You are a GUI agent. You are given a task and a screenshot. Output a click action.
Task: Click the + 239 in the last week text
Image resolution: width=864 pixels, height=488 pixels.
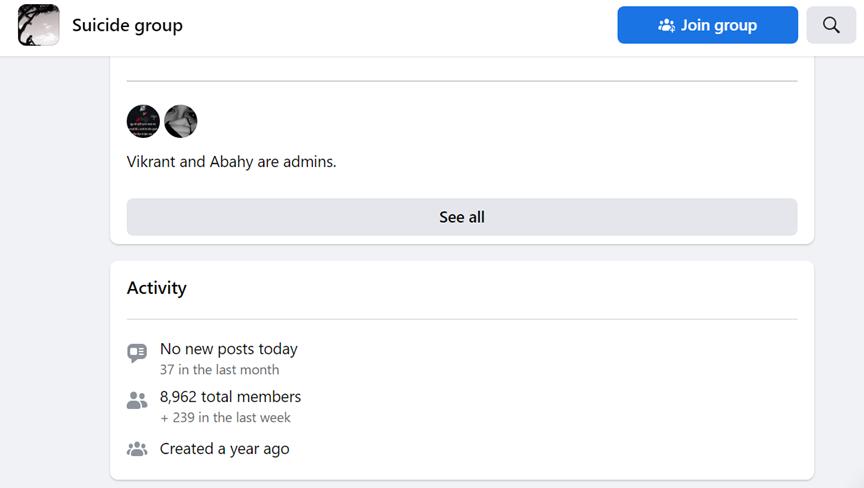pyautogui.click(x=225, y=418)
